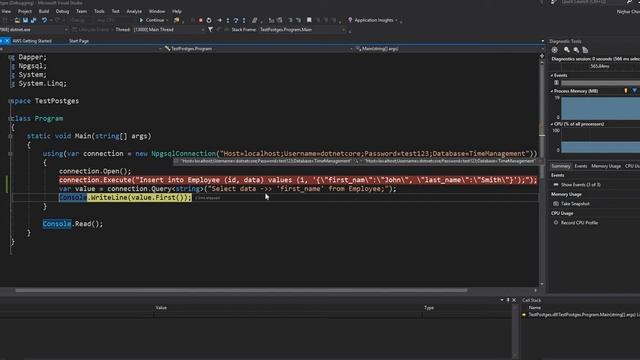The height and width of the screenshot is (360, 640).
Task: Click Record CPU Profile option
Action: pyautogui.click(x=579, y=223)
